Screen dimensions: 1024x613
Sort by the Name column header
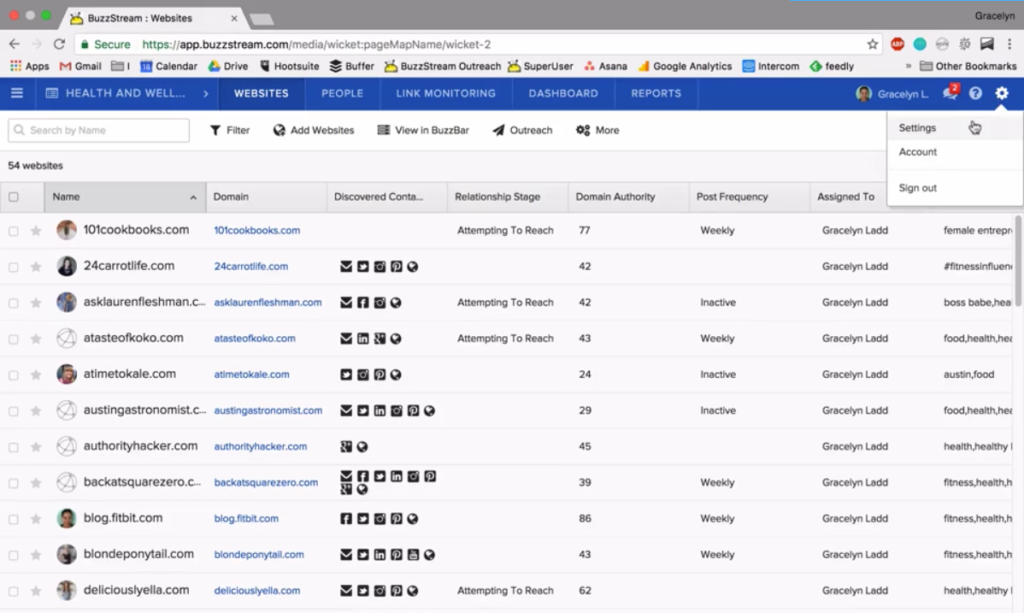pyautogui.click(x=125, y=196)
